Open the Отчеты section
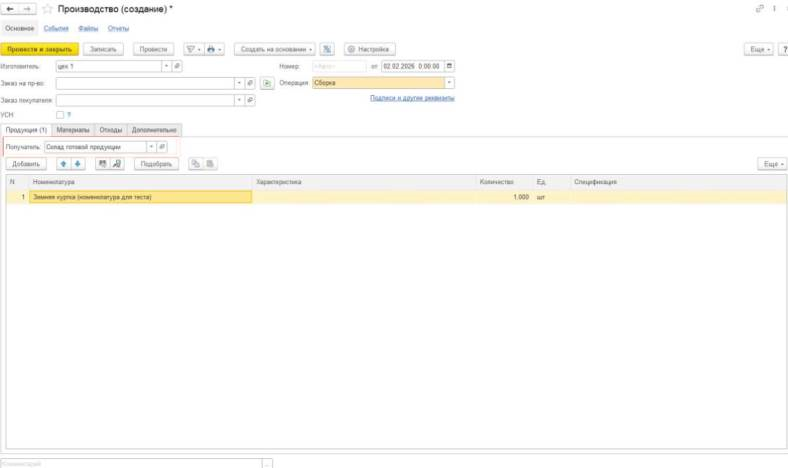This screenshot has width=788, height=468. tap(118, 28)
